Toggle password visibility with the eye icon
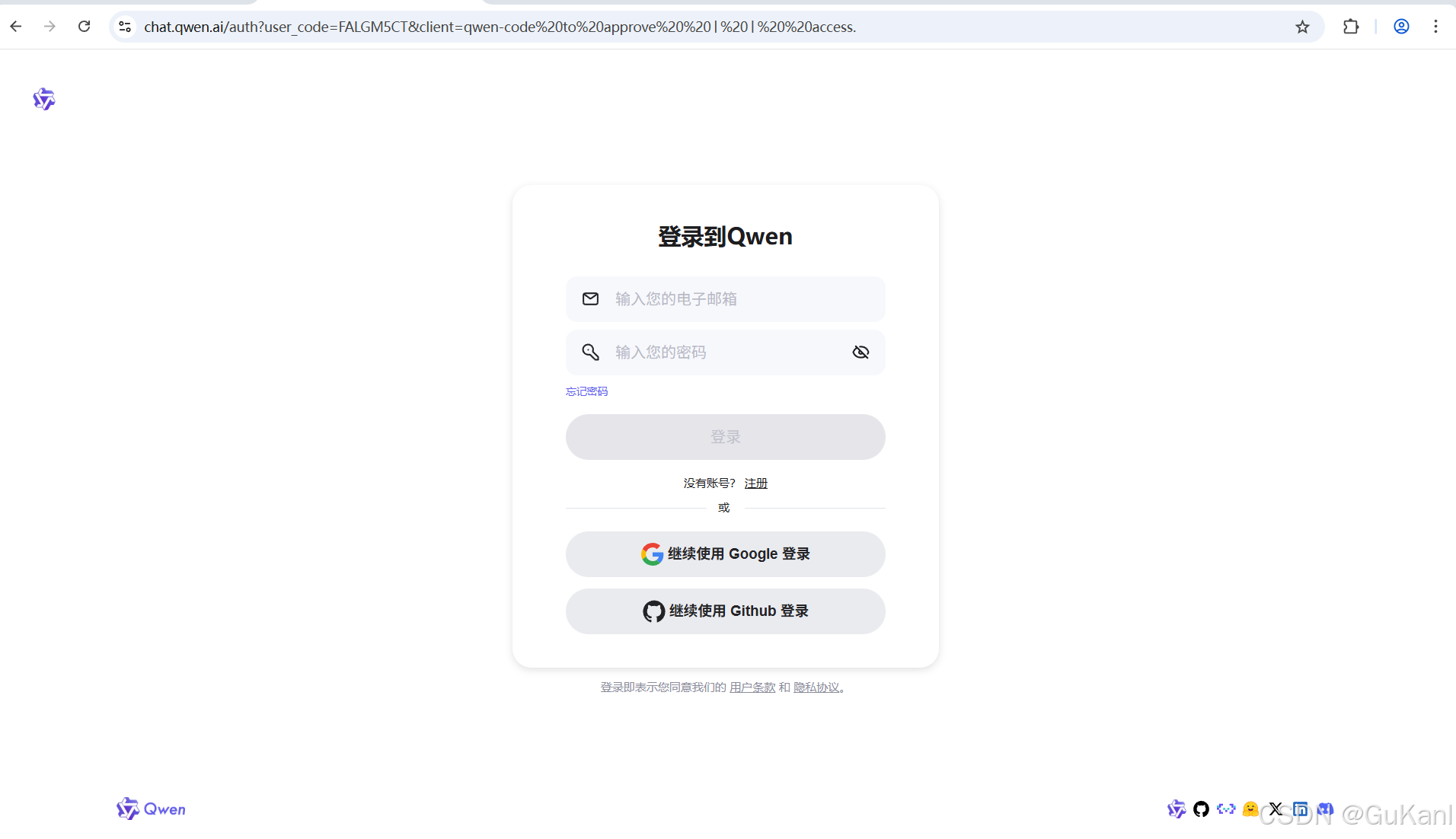1456x839 pixels. click(861, 352)
